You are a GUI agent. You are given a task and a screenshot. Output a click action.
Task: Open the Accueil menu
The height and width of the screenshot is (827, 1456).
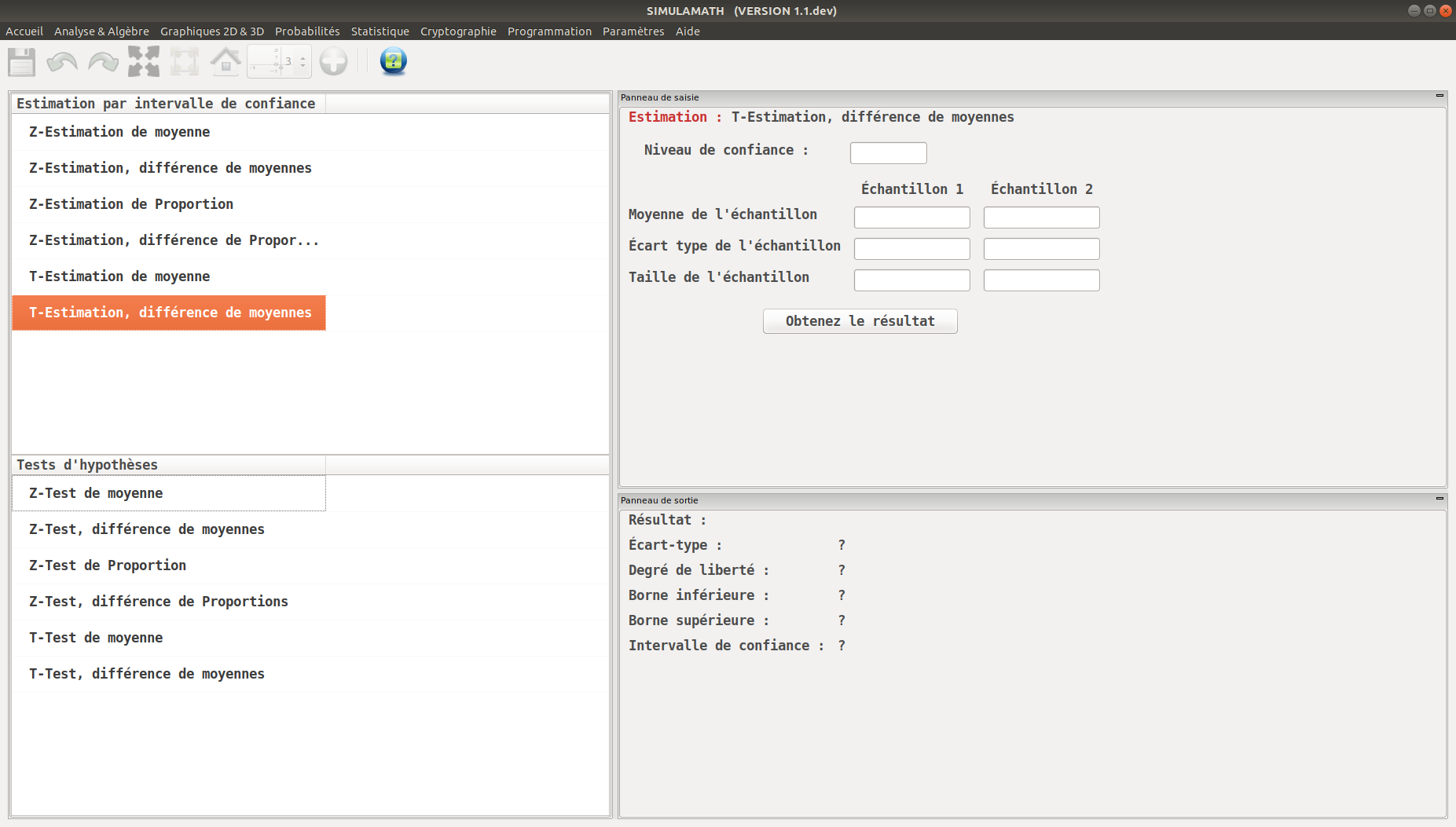tap(24, 31)
